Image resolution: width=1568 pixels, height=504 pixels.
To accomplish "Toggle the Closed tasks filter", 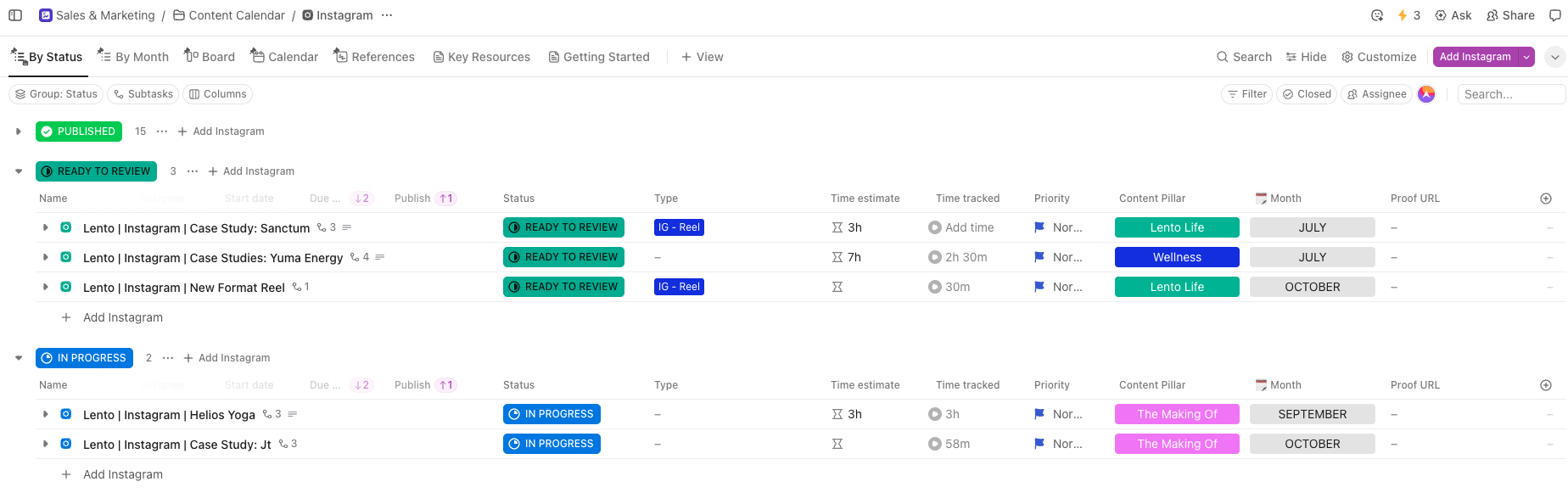I will pos(1307,94).
